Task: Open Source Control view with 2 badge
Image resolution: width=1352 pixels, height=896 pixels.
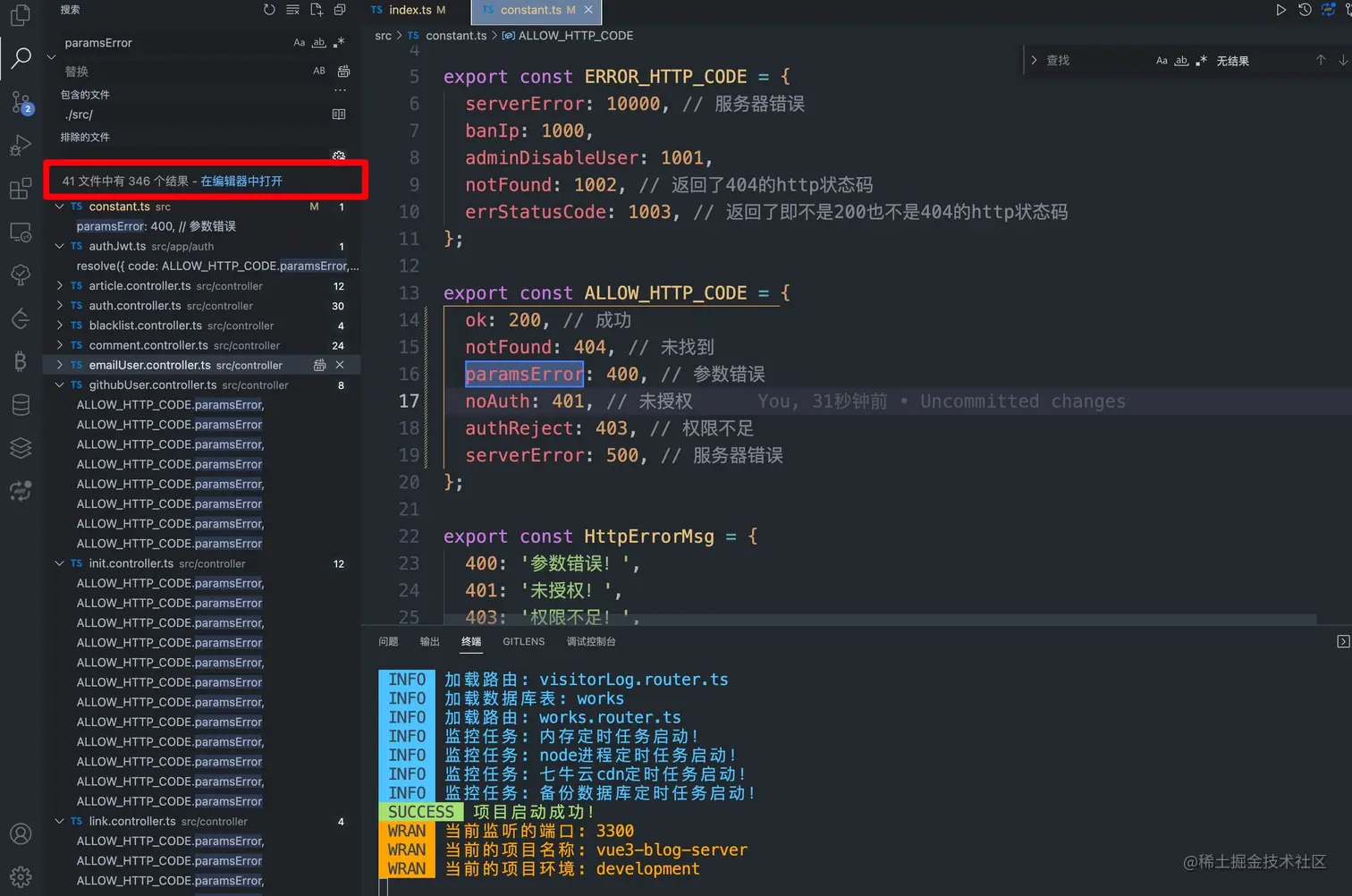Action: pyautogui.click(x=21, y=102)
